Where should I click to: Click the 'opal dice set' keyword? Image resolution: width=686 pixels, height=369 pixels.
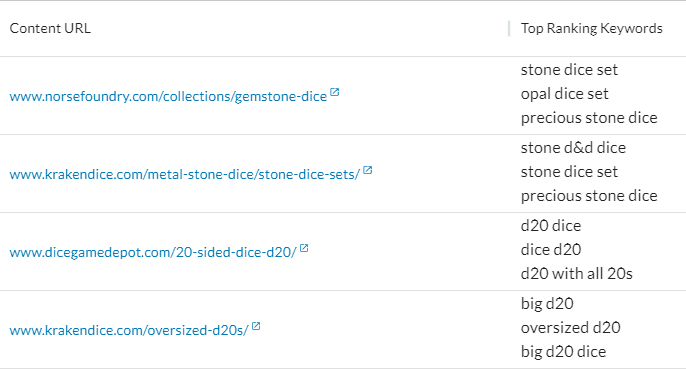(x=564, y=94)
